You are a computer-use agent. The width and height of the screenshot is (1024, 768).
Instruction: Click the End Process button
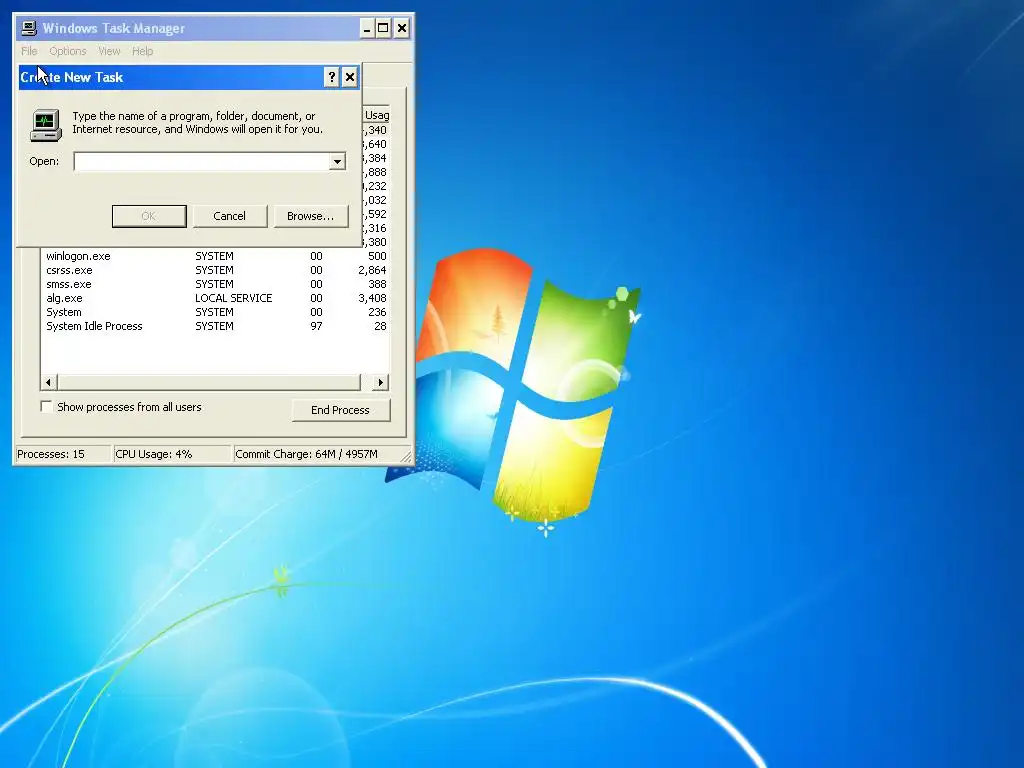tap(340, 410)
